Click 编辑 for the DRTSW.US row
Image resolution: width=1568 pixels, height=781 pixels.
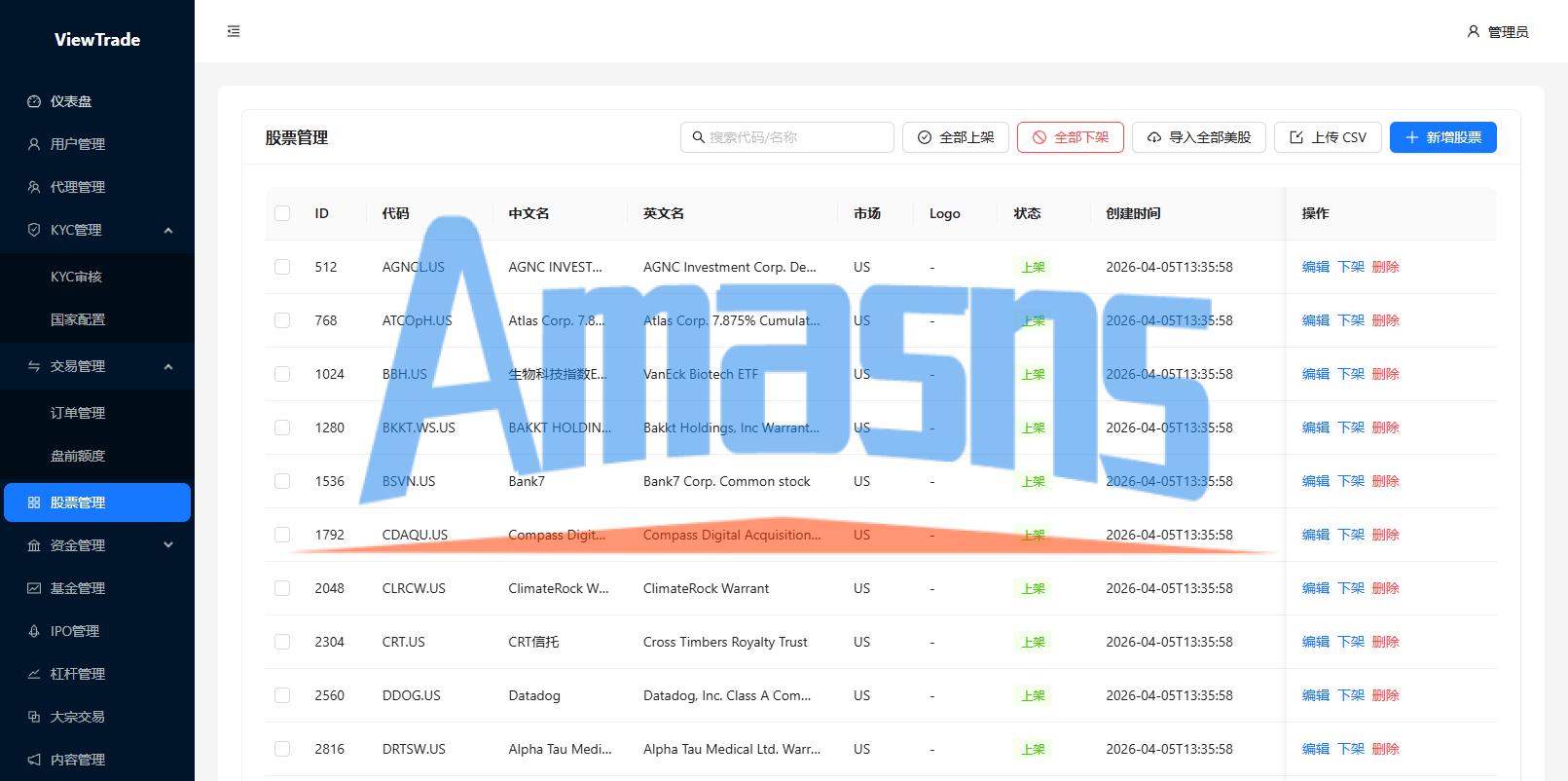[1316, 749]
